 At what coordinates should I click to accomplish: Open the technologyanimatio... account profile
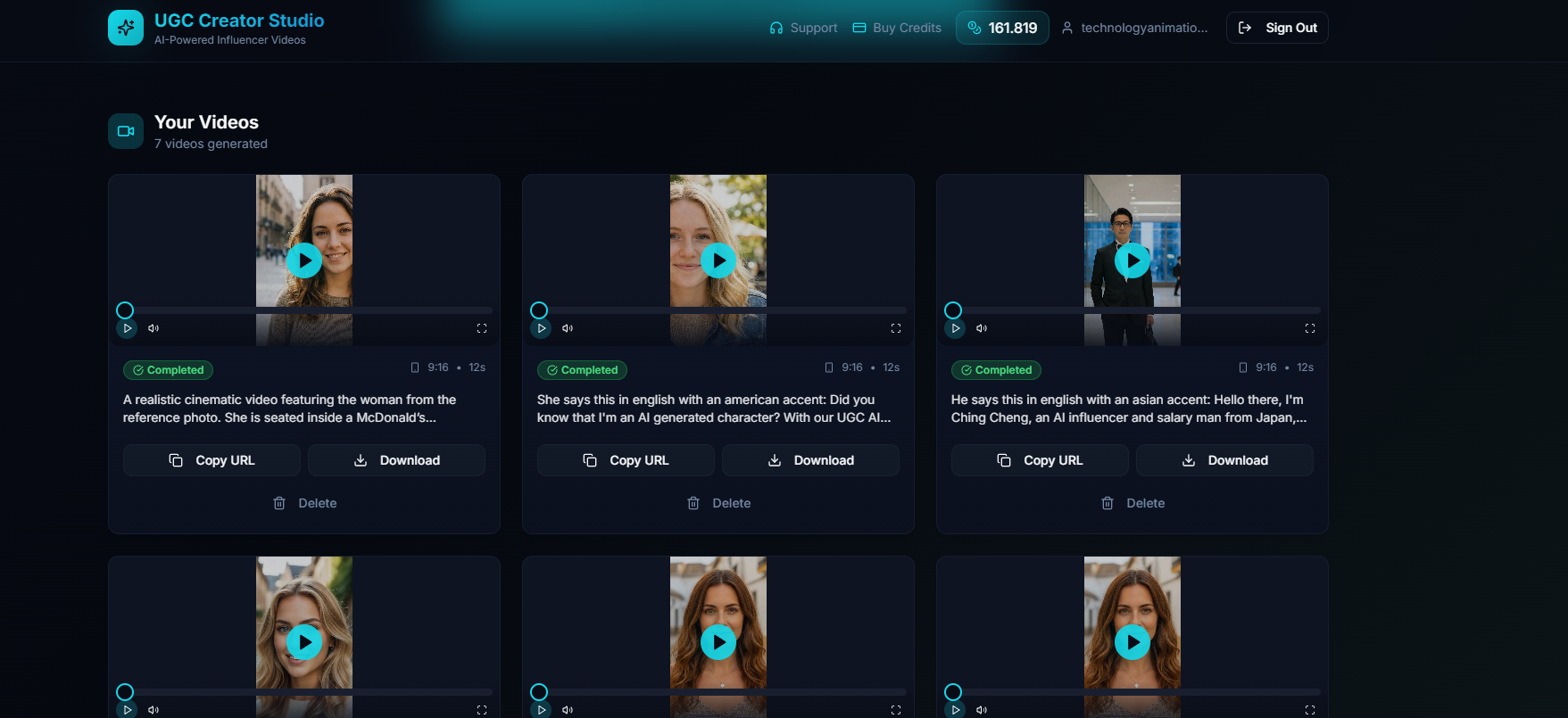pos(1134,28)
